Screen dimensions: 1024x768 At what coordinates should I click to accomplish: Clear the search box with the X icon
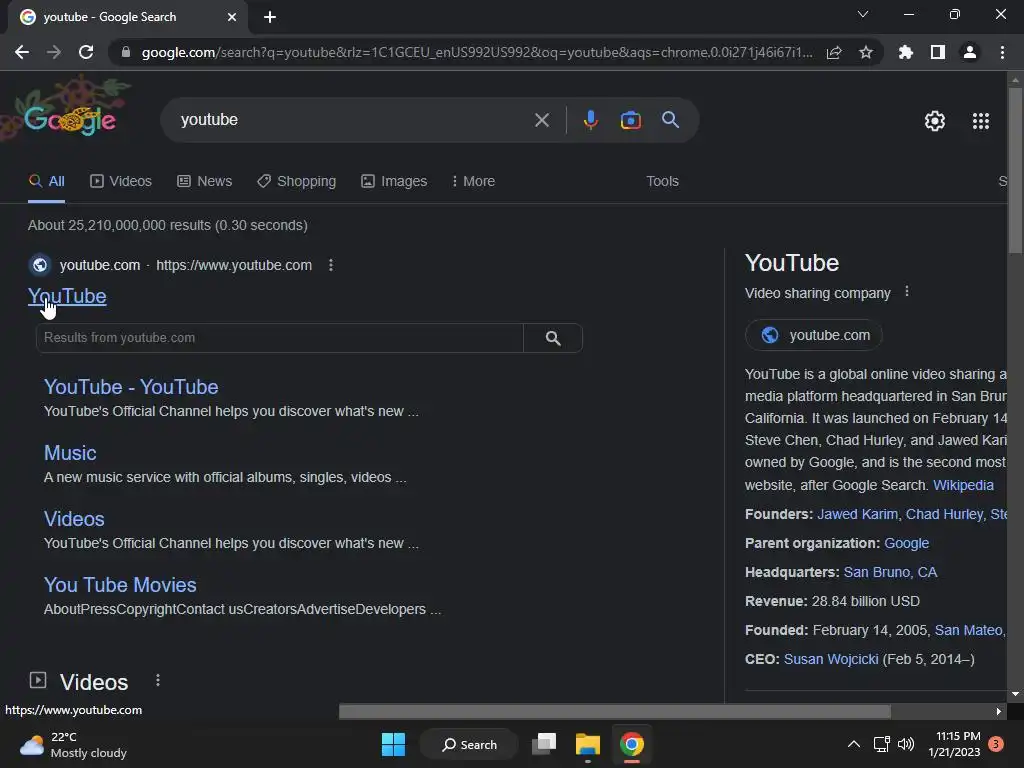(542, 120)
